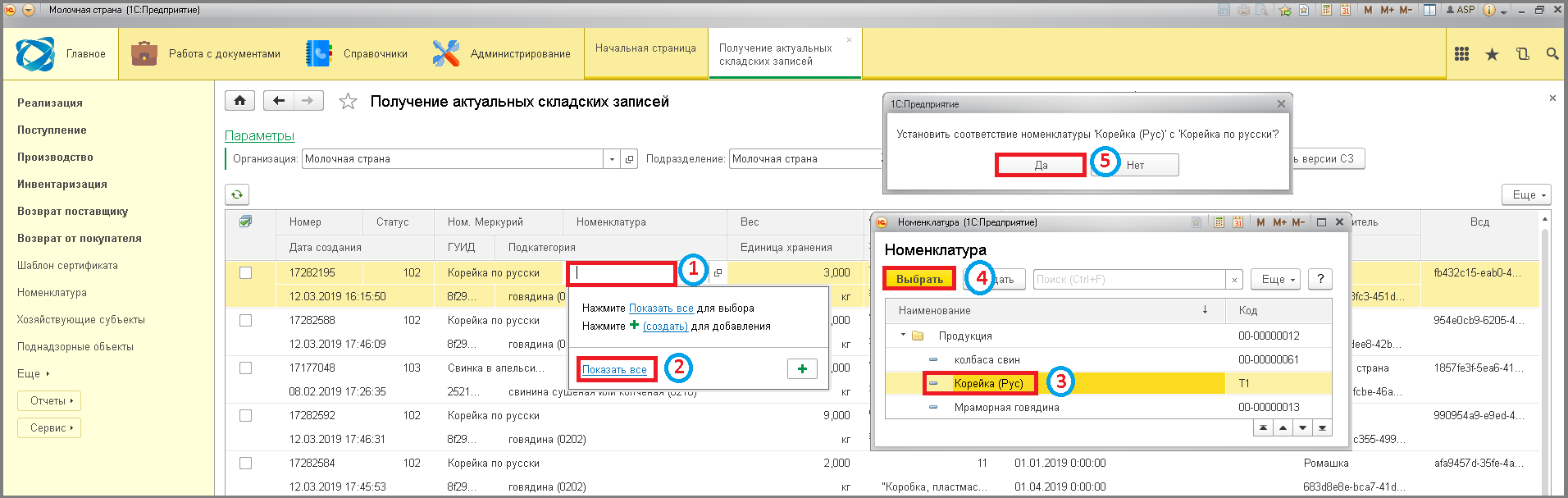
Task: Go forward with the right arrow button
Action: pyautogui.click(x=308, y=101)
